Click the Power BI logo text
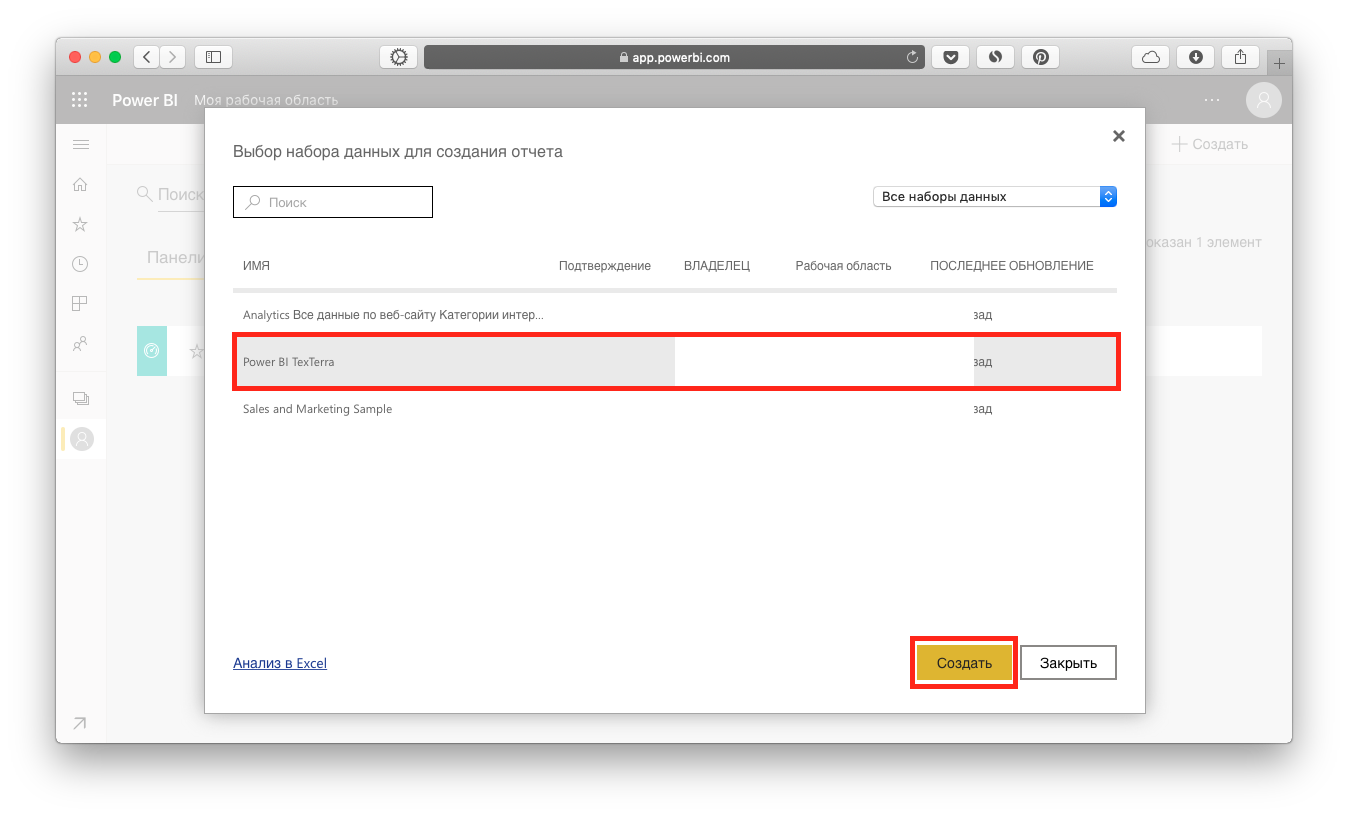Viewport: 1348px width, 817px height. tap(145, 100)
